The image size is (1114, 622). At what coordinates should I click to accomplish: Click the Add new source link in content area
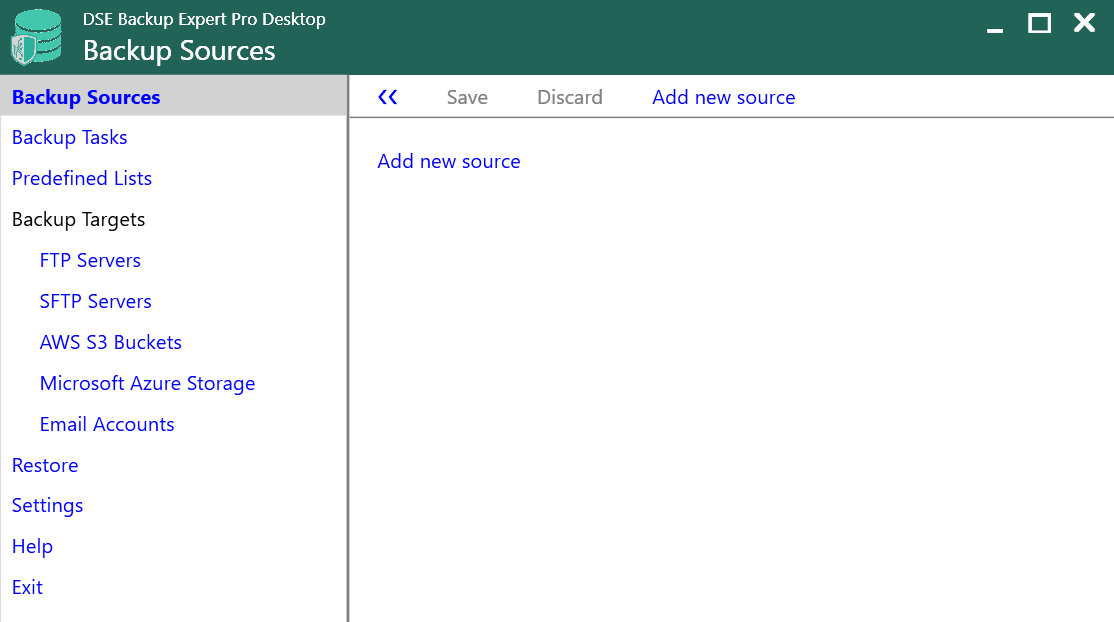pos(449,161)
